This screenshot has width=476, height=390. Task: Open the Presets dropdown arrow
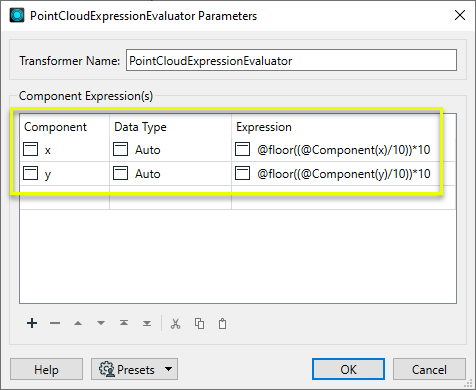pyautogui.click(x=169, y=369)
